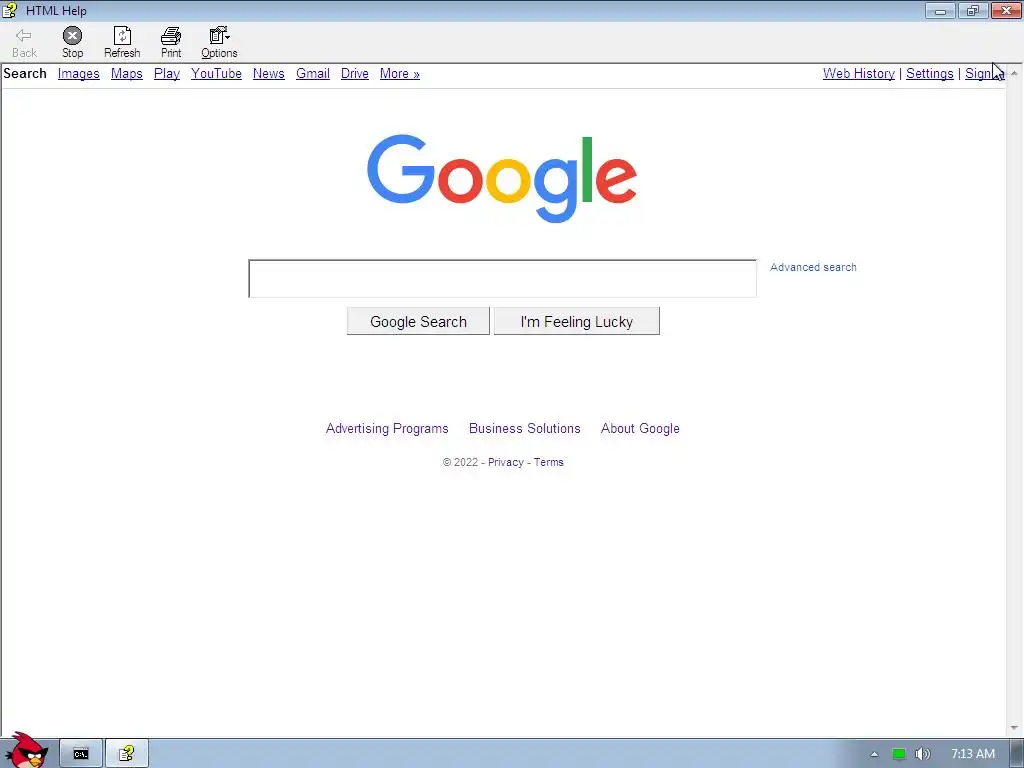Click the vertical scrollbar up arrow

[1014, 73]
